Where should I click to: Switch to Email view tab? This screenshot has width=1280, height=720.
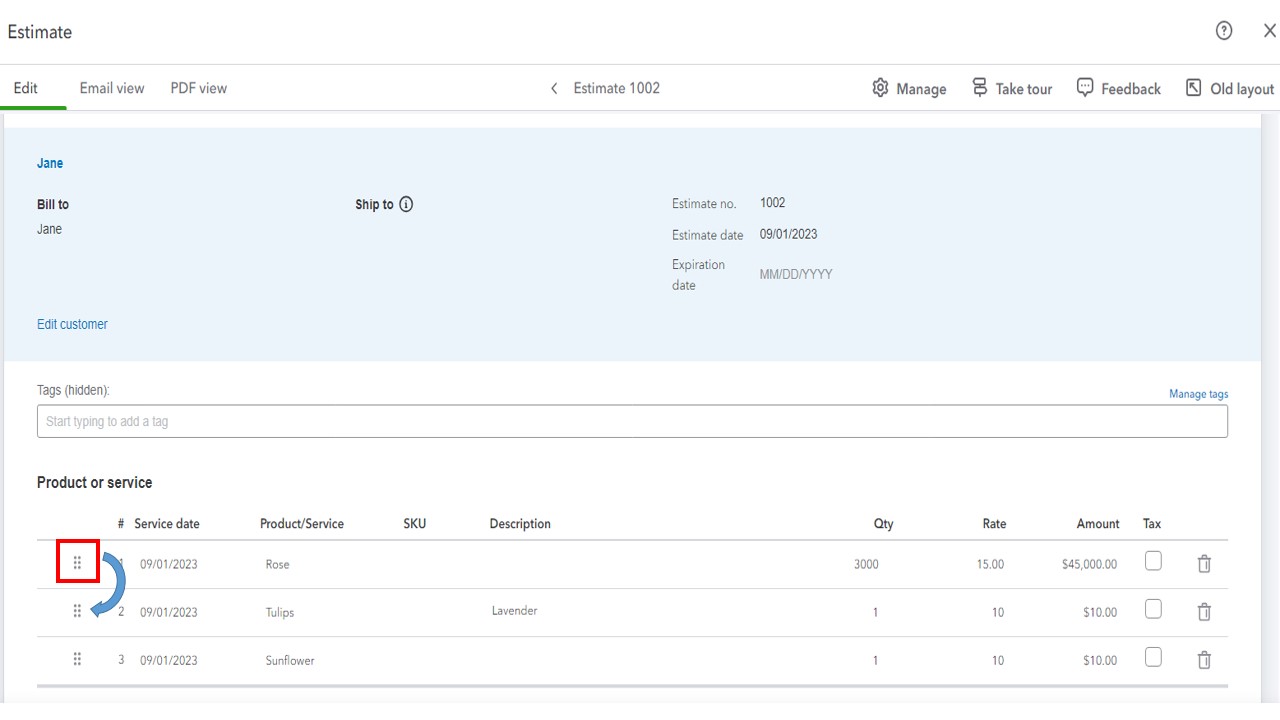(x=112, y=88)
